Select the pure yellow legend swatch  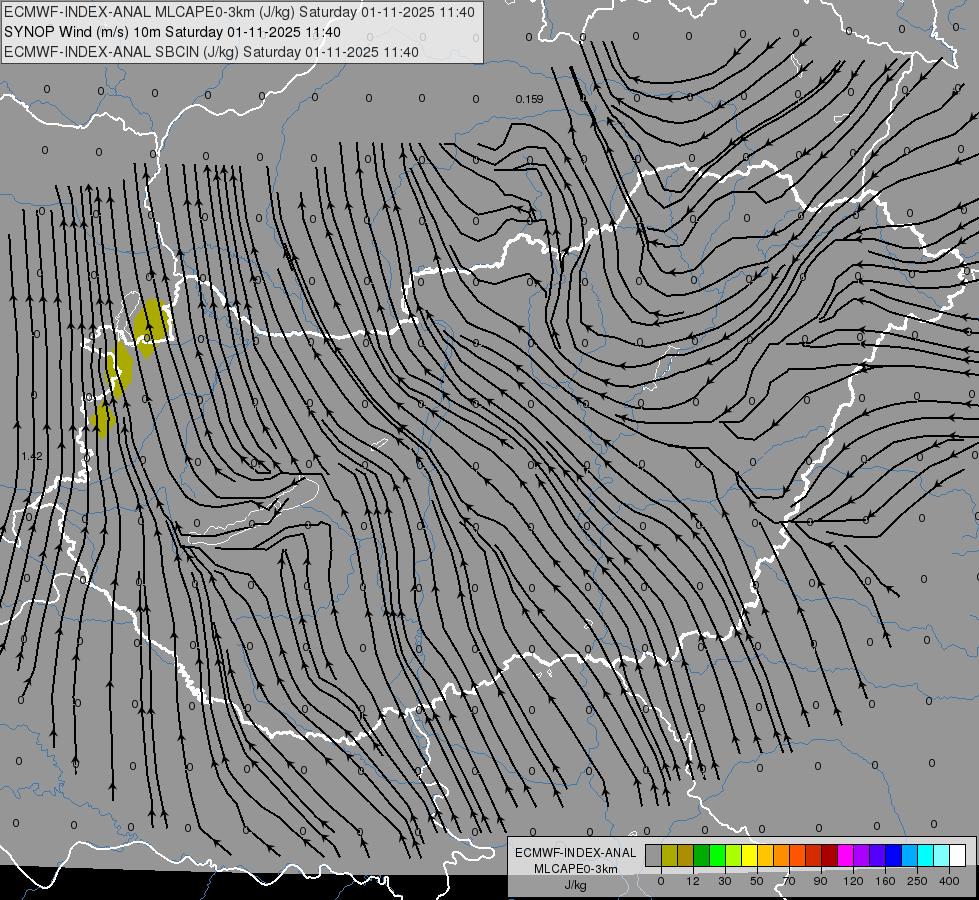[x=749, y=856]
